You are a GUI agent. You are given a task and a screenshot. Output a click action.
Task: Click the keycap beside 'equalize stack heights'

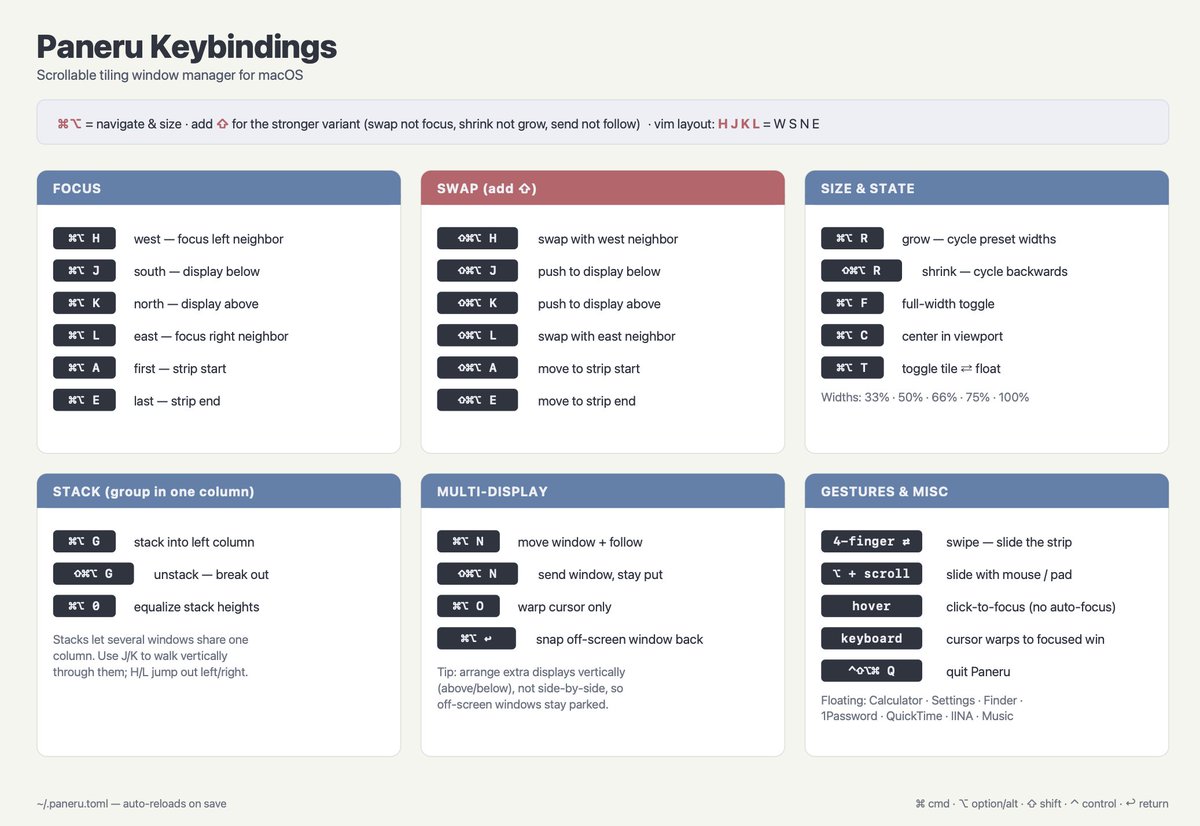pyautogui.click(x=84, y=606)
